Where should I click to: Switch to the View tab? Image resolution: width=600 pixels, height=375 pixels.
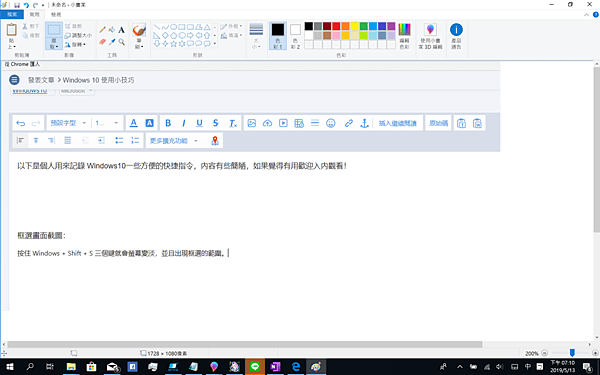point(56,15)
